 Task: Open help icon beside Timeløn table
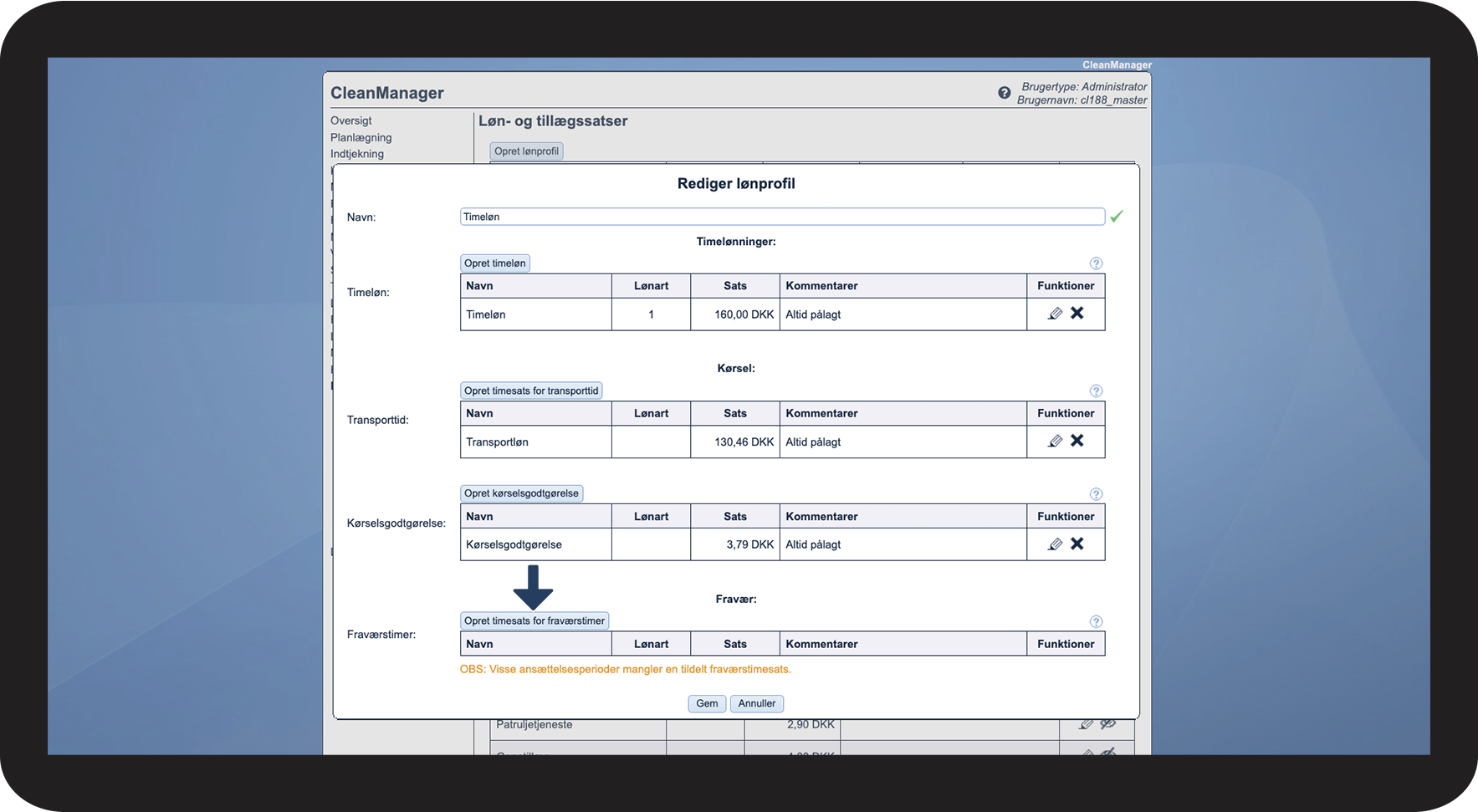coord(1096,263)
